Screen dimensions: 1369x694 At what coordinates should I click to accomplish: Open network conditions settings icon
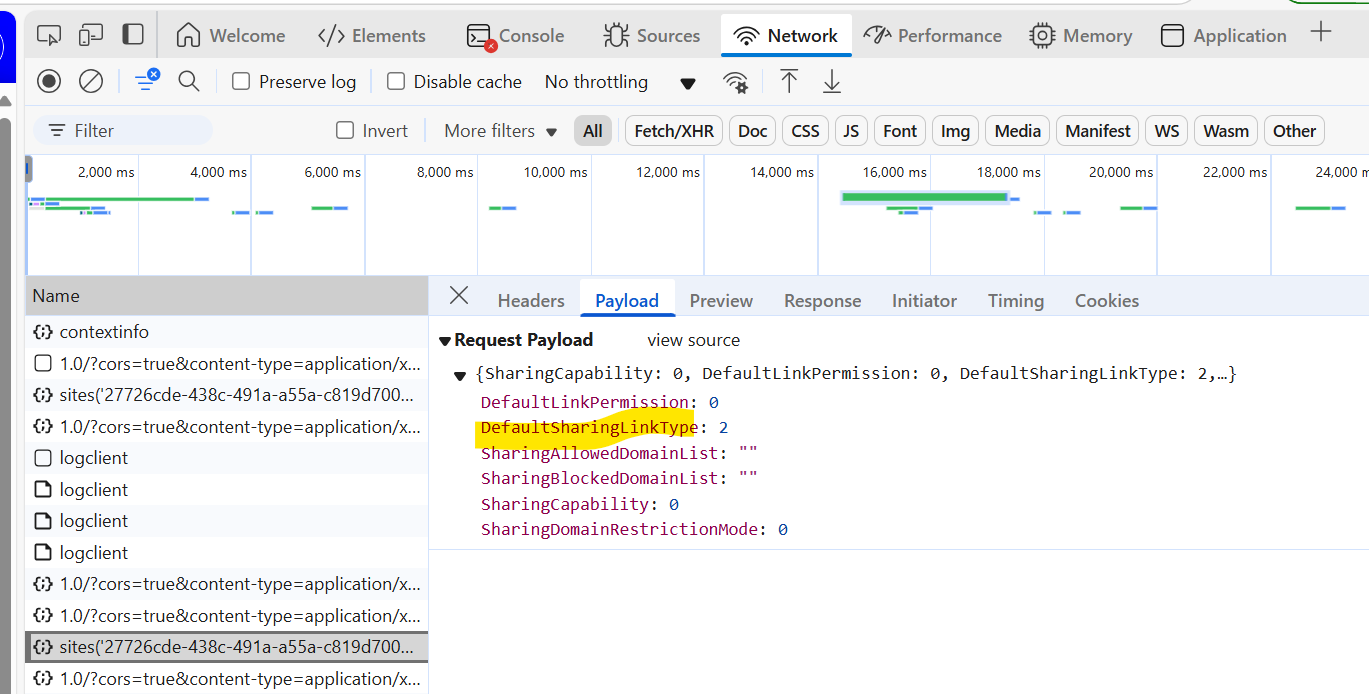pos(737,82)
